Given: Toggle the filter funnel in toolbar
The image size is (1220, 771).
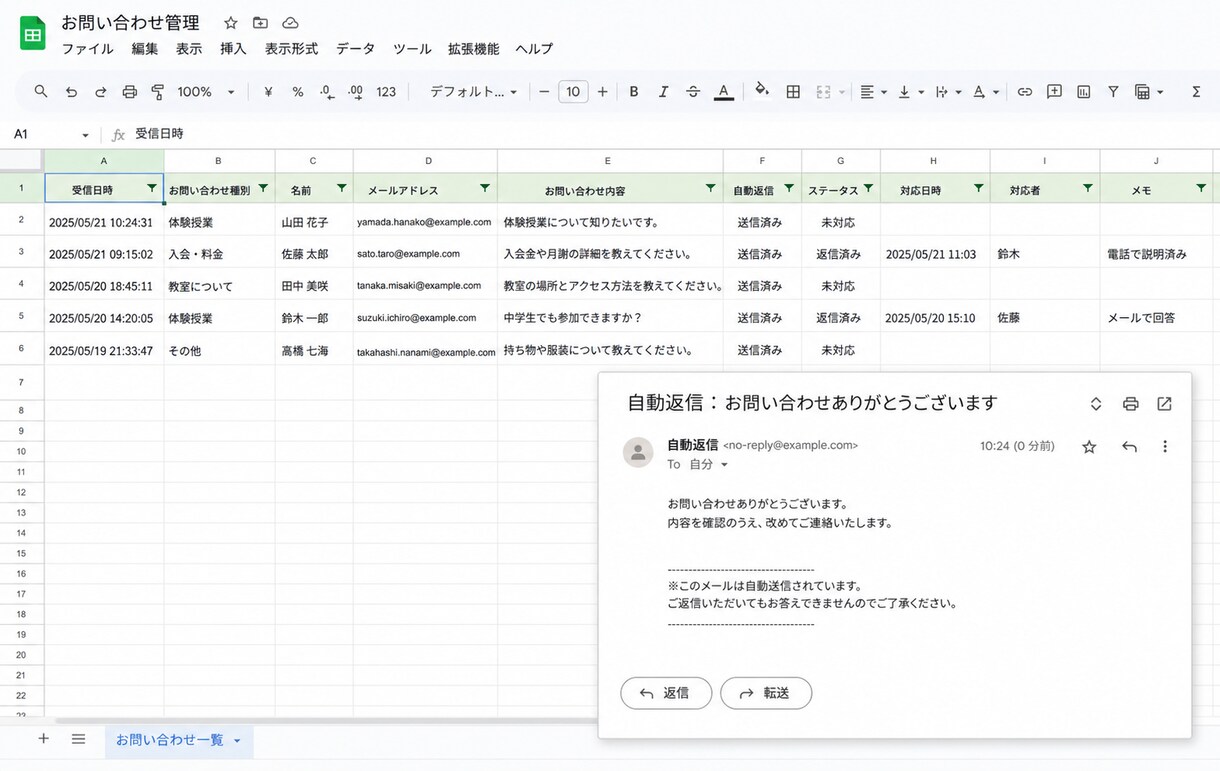Looking at the screenshot, I should coord(1113,91).
